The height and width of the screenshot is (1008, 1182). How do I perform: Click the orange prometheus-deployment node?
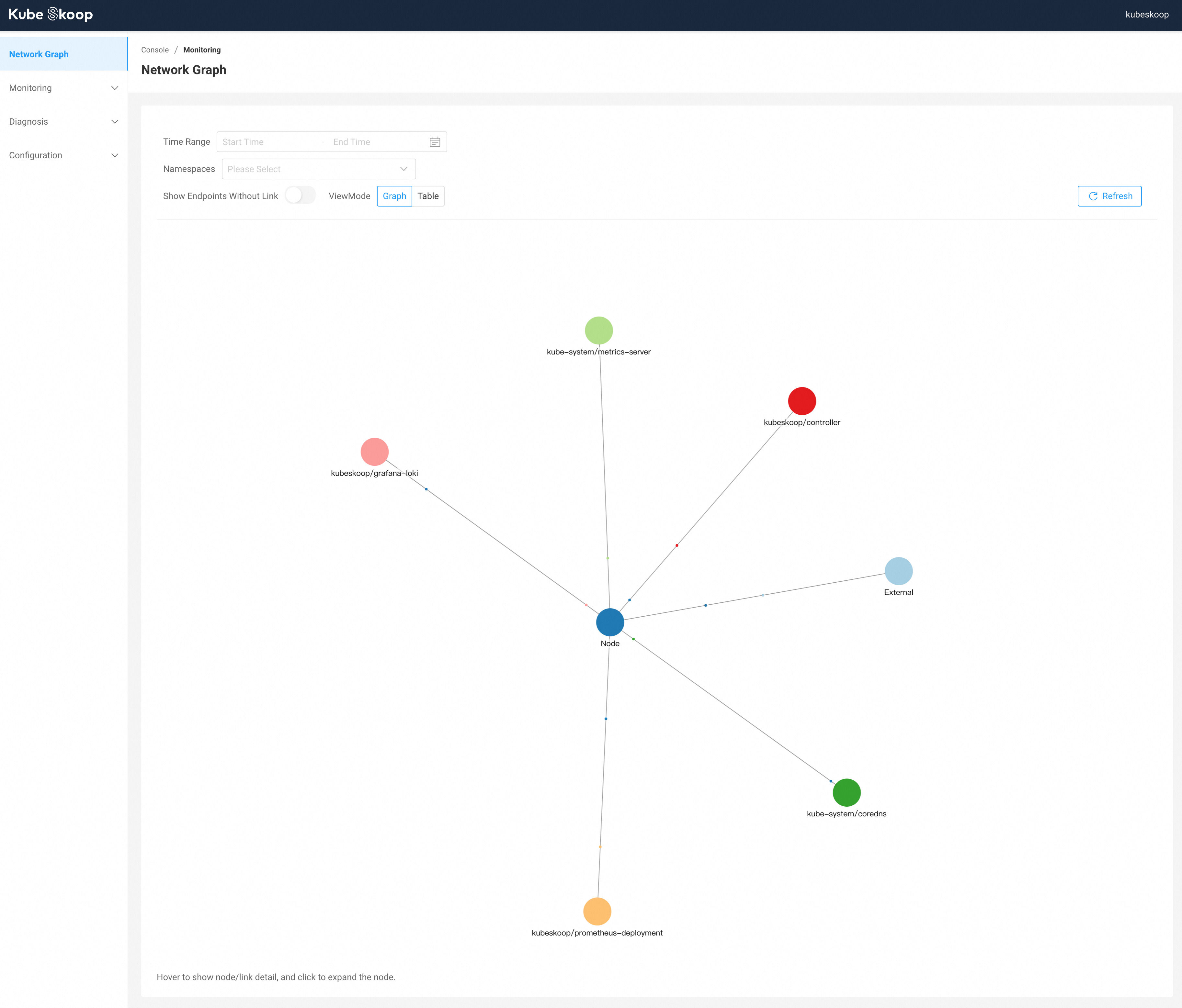click(597, 911)
